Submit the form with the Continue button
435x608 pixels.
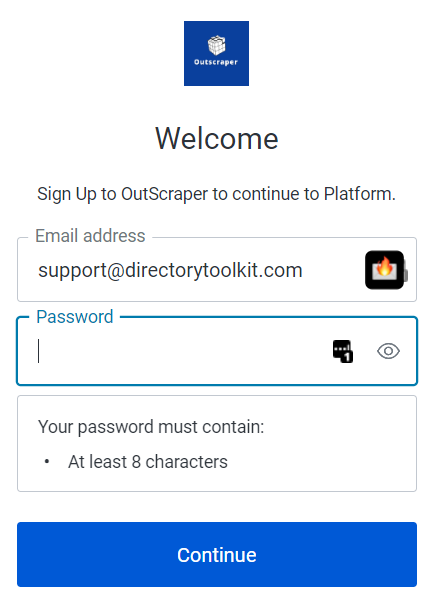[x=217, y=554]
